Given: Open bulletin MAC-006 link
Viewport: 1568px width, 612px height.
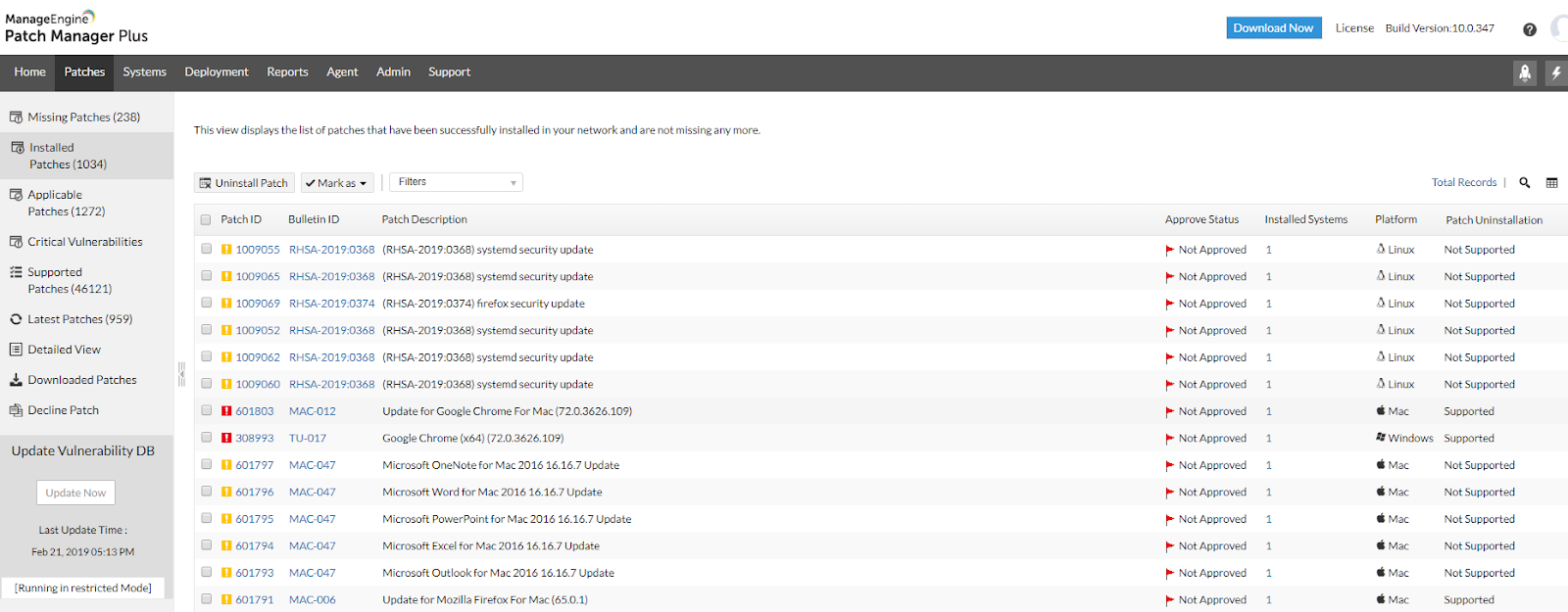Looking at the screenshot, I should pyautogui.click(x=313, y=600).
